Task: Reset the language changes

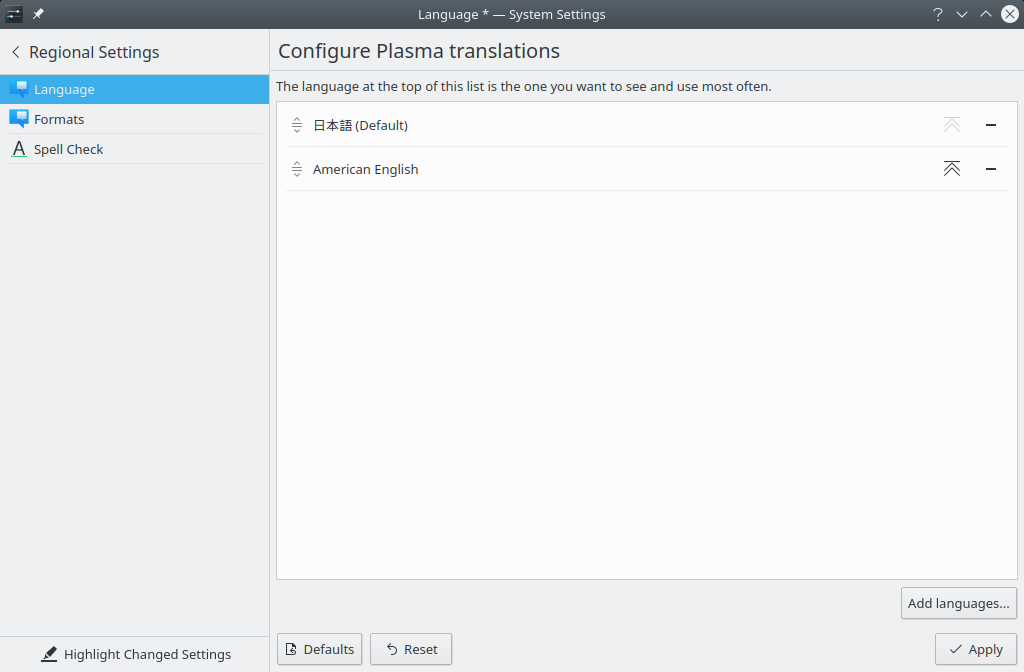Action: point(411,649)
